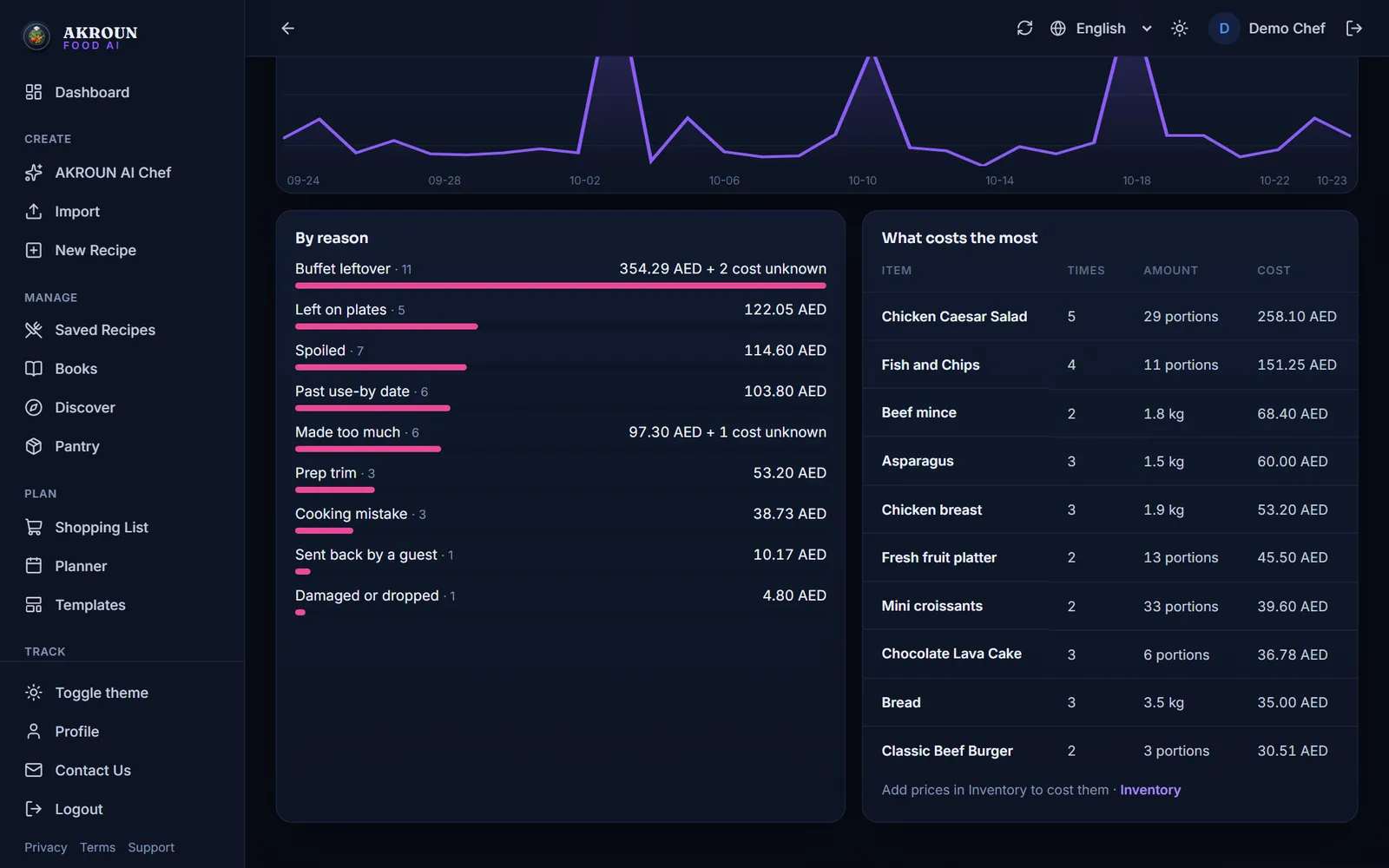This screenshot has height=868, width=1389.
Task: Open the Dashboard icon in sidebar
Action: [x=34, y=92]
